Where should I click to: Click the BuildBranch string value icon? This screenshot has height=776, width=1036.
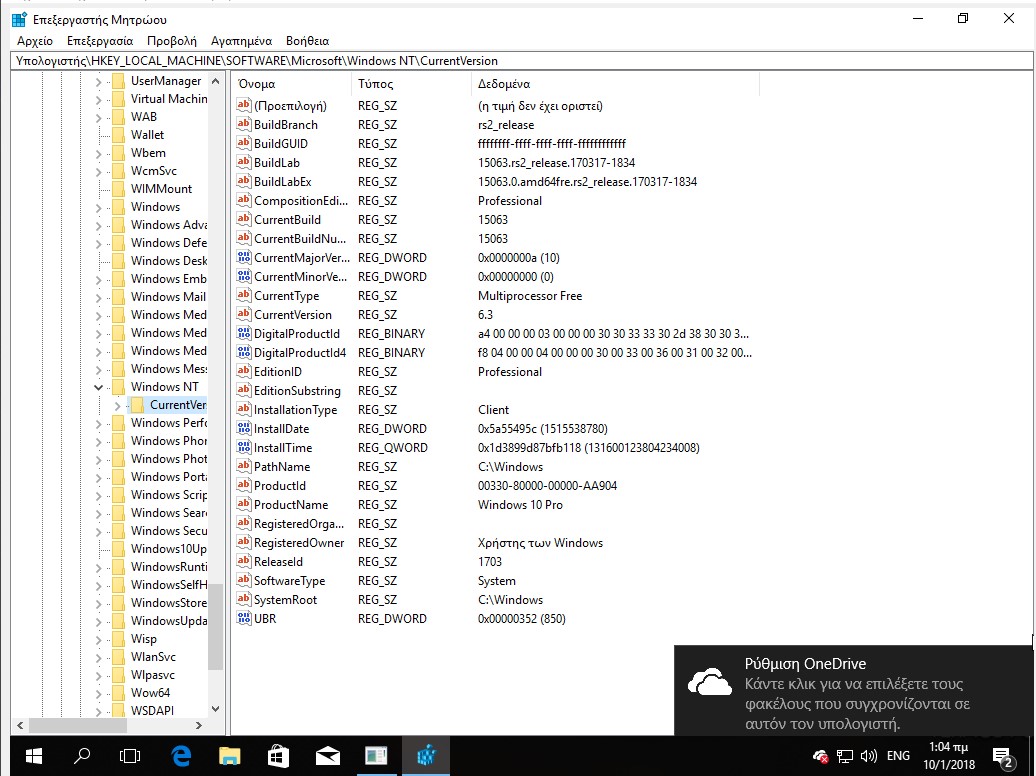point(244,124)
